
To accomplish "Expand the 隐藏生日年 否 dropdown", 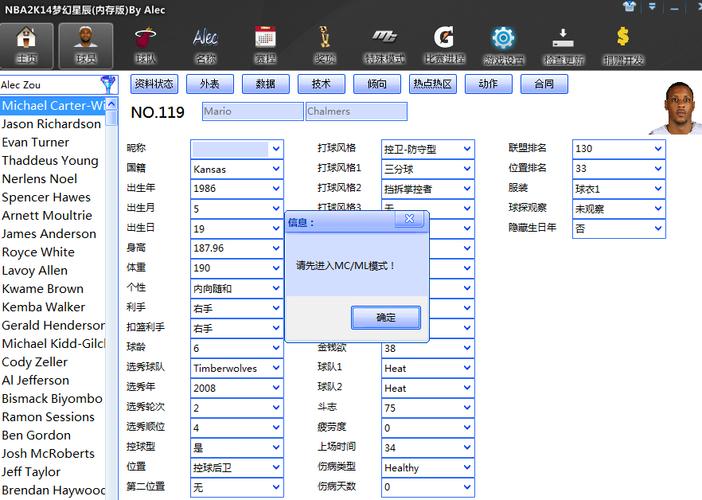I will tap(658, 228).
